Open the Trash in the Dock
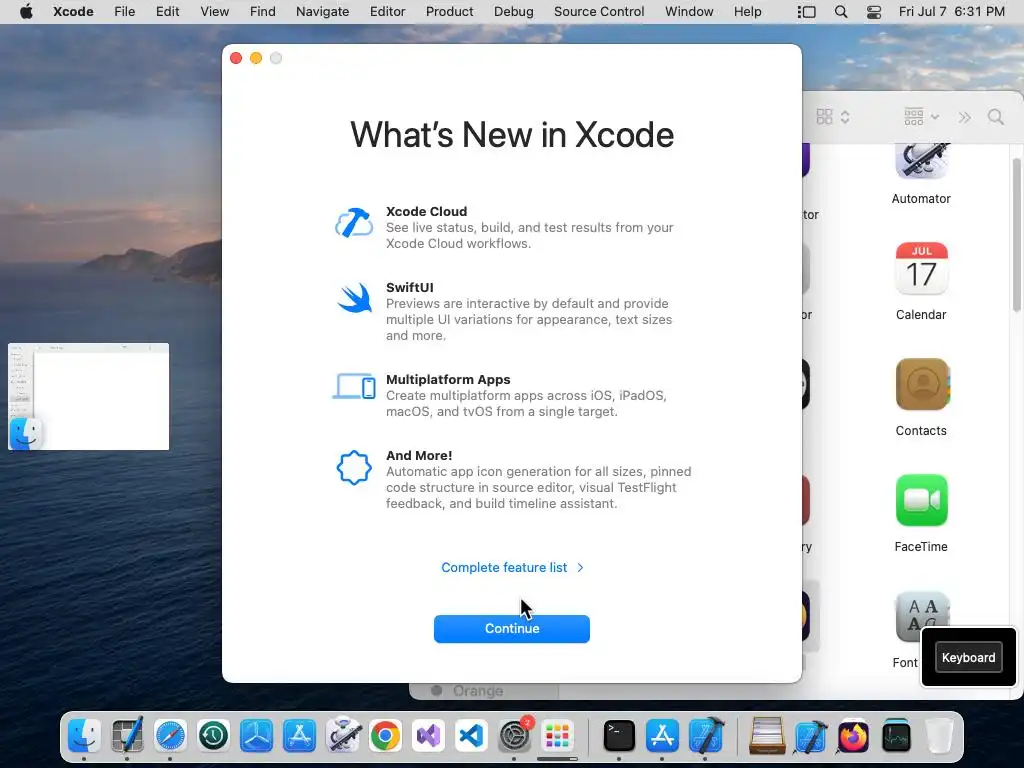 coord(939,736)
